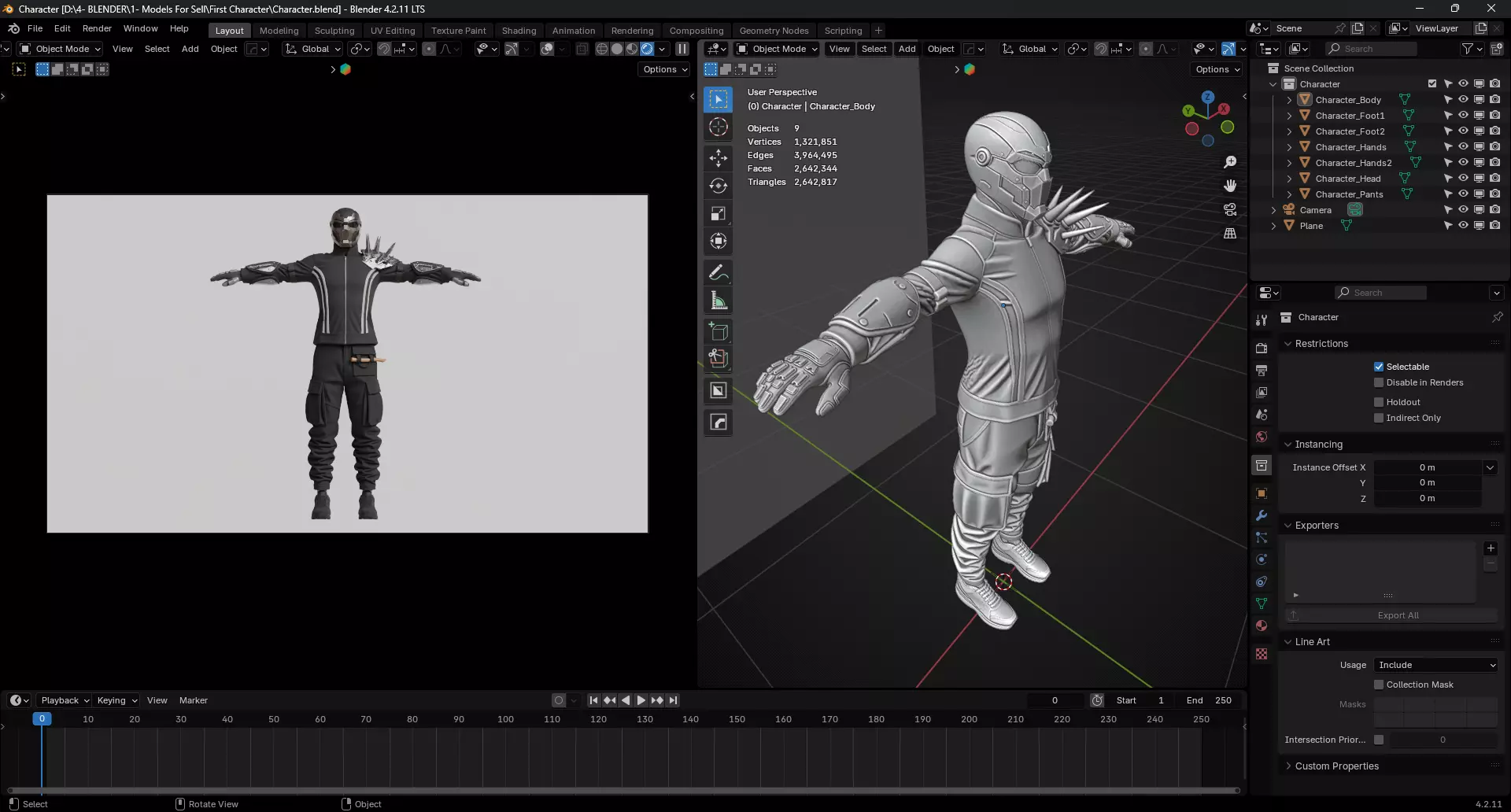Choose the Select Box tool
Viewport: 1511px width, 812px height.
[718, 99]
